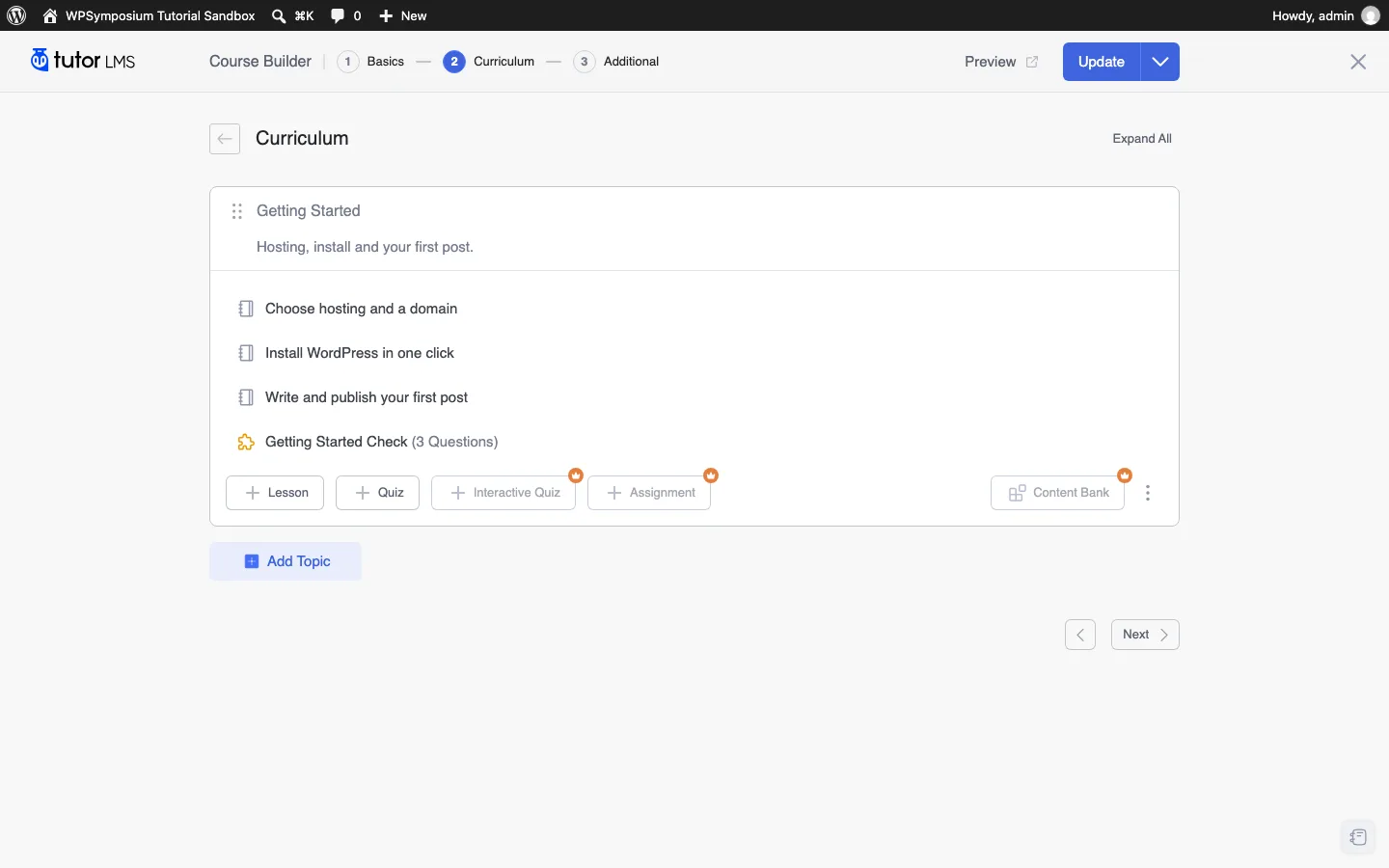Click the pro crown badge on Content Bank
The height and width of the screenshot is (868, 1389).
coord(1125,475)
